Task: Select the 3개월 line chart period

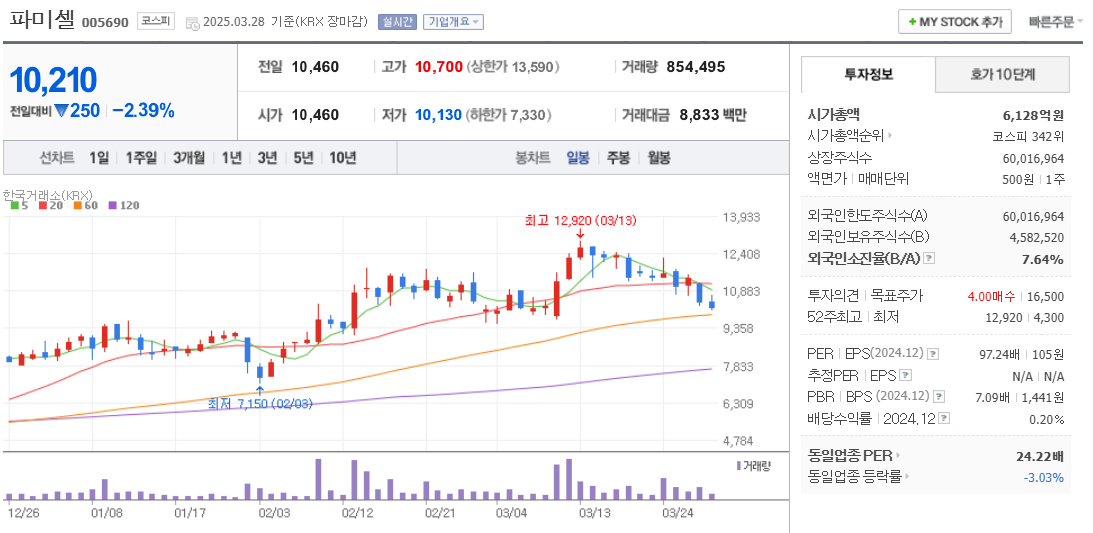Action: click(189, 158)
